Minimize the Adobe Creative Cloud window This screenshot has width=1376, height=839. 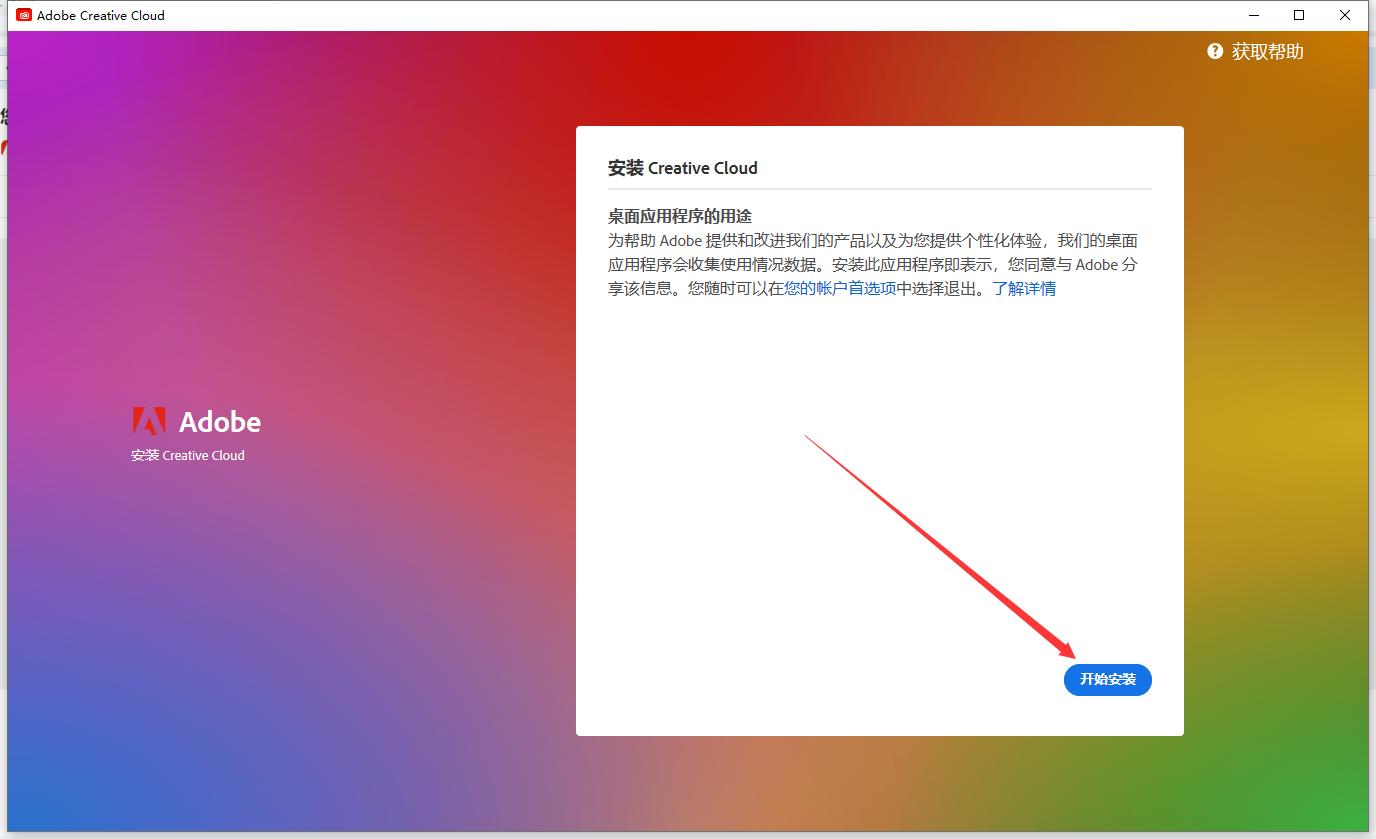click(x=1253, y=15)
